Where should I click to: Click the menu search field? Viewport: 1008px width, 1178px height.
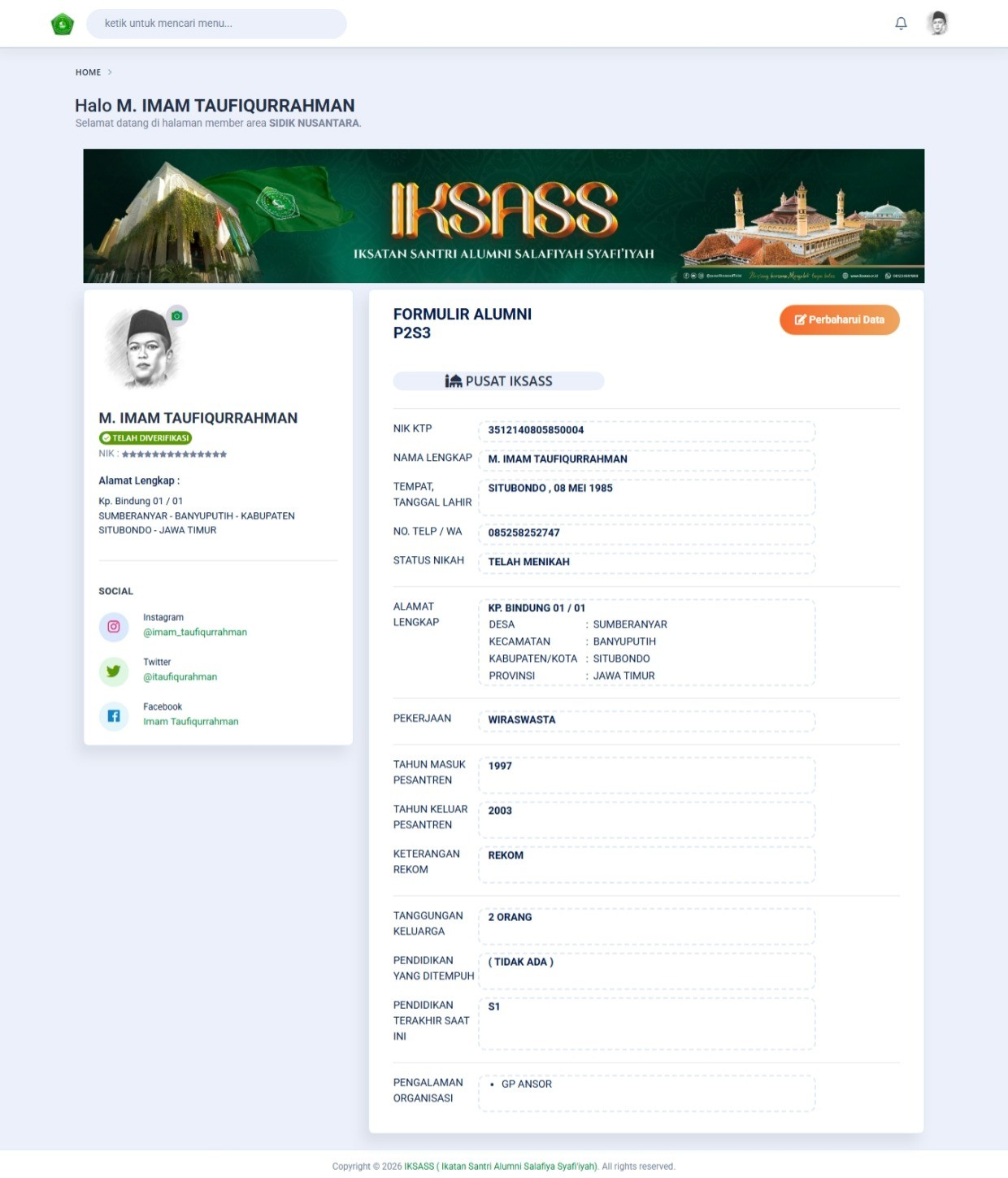216,23
